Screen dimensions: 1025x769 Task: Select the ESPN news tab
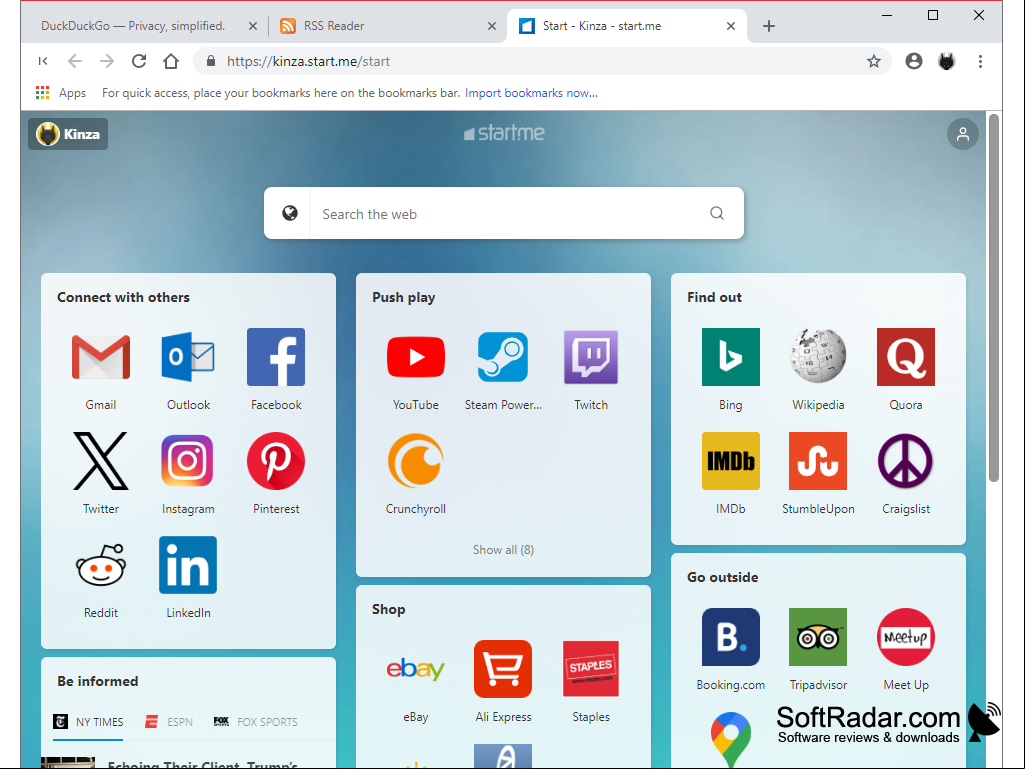point(169,722)
